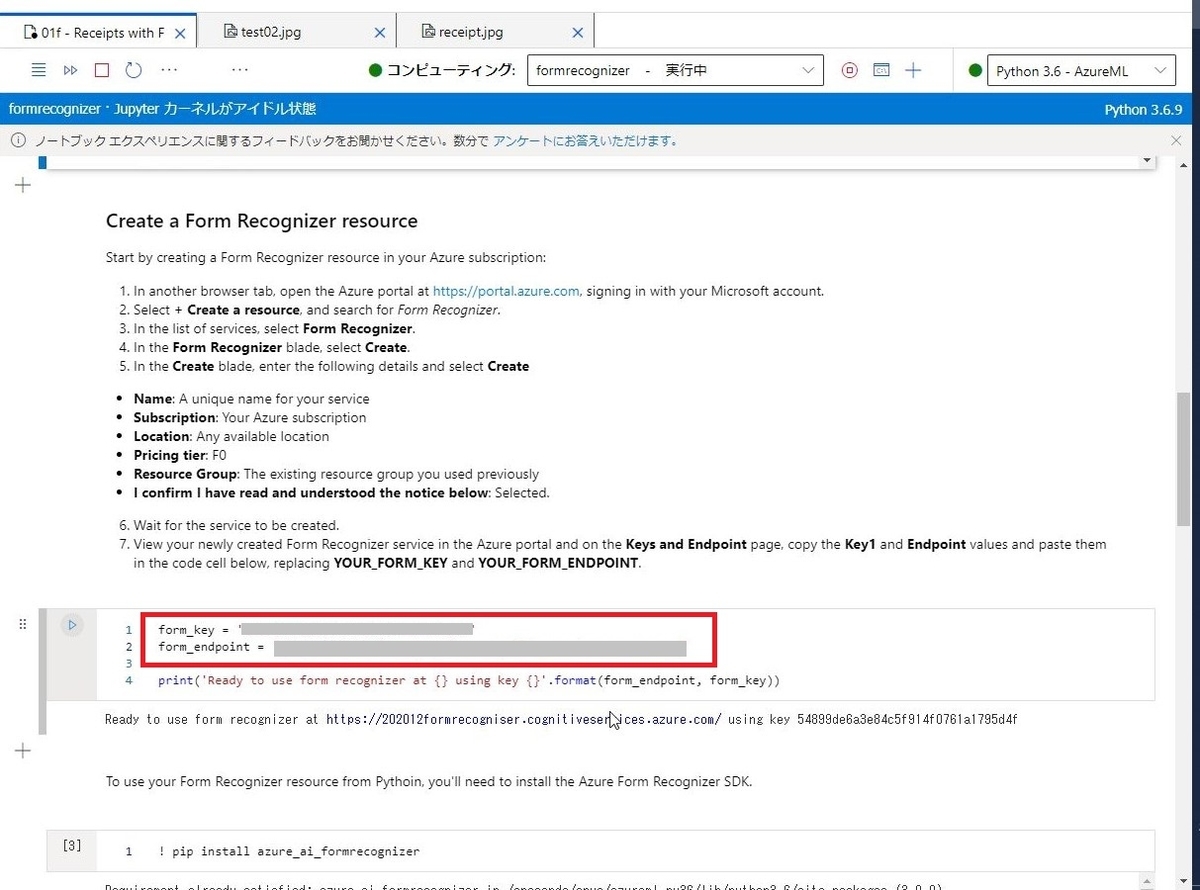This screenshot has width=1200, height=890.
Task: Click the pip install azure_ai_formrecognizer line
Action: coord(289,851)
